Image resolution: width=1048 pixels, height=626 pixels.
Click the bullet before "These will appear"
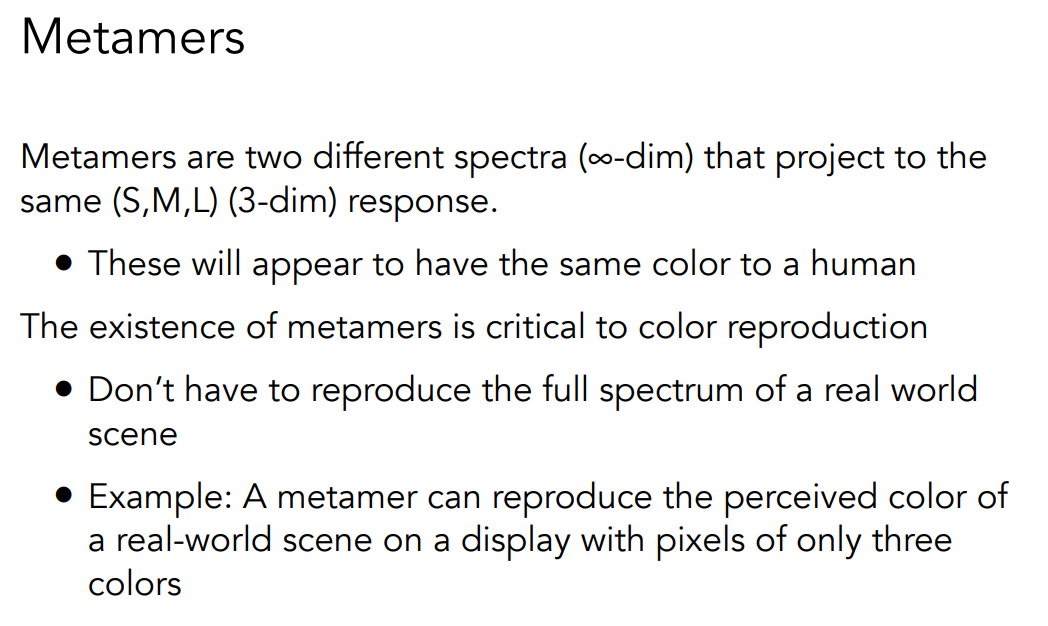(x=66, y=265)
